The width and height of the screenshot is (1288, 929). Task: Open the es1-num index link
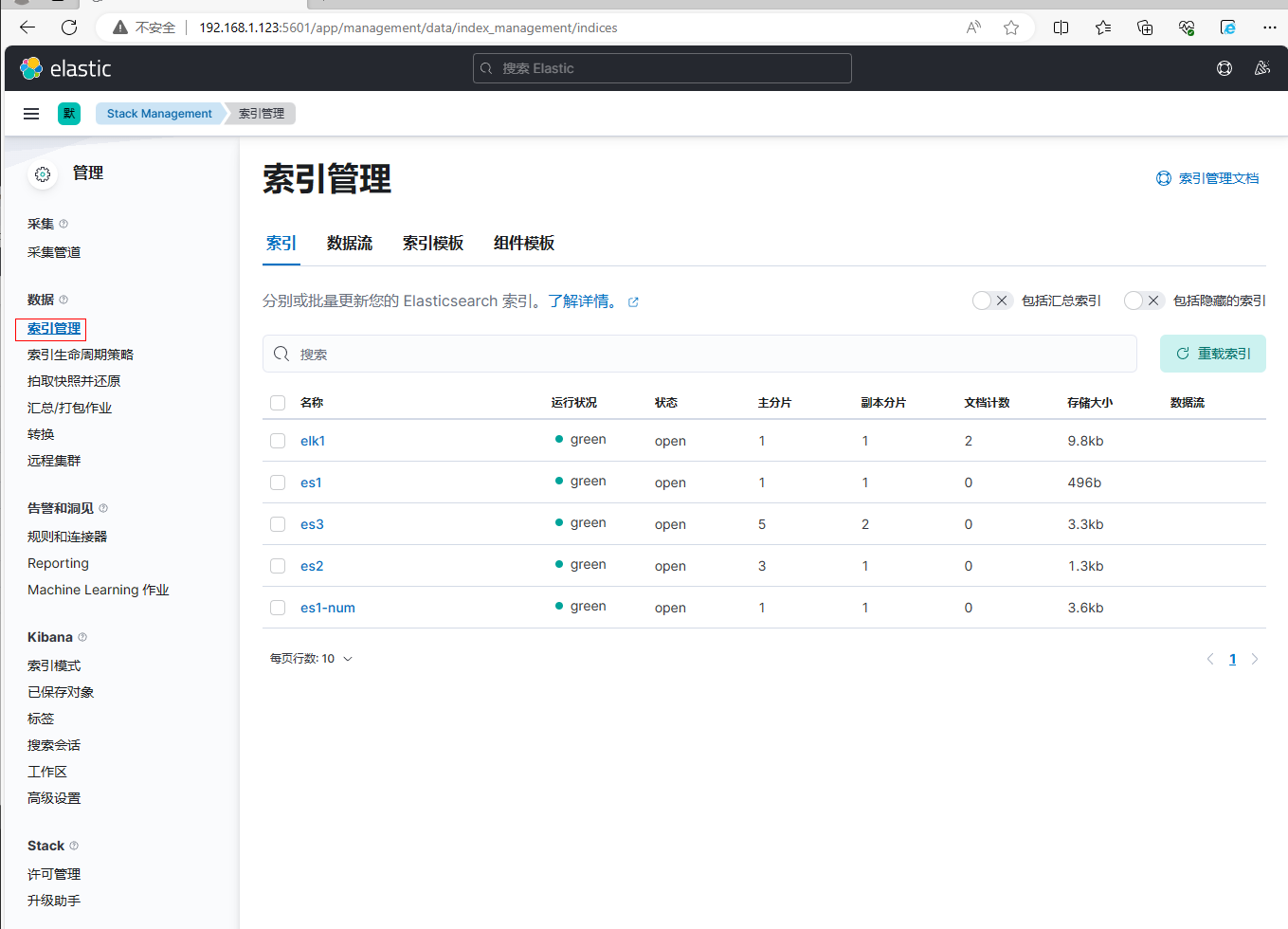[x=328, y=608]
